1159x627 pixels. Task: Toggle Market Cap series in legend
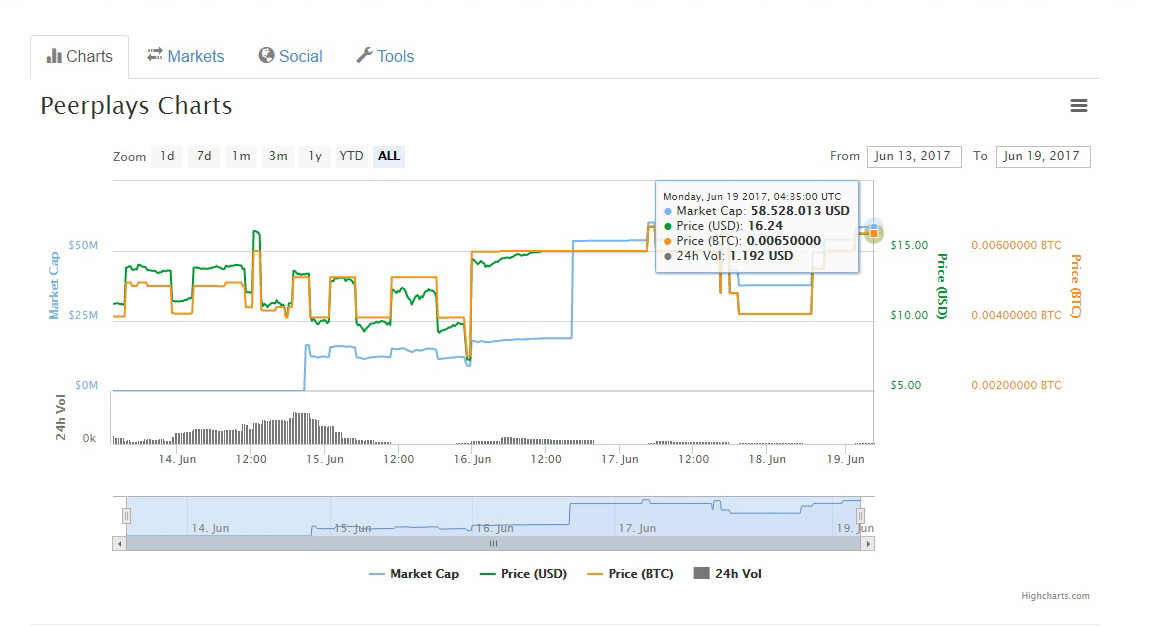tap(414, 574)
